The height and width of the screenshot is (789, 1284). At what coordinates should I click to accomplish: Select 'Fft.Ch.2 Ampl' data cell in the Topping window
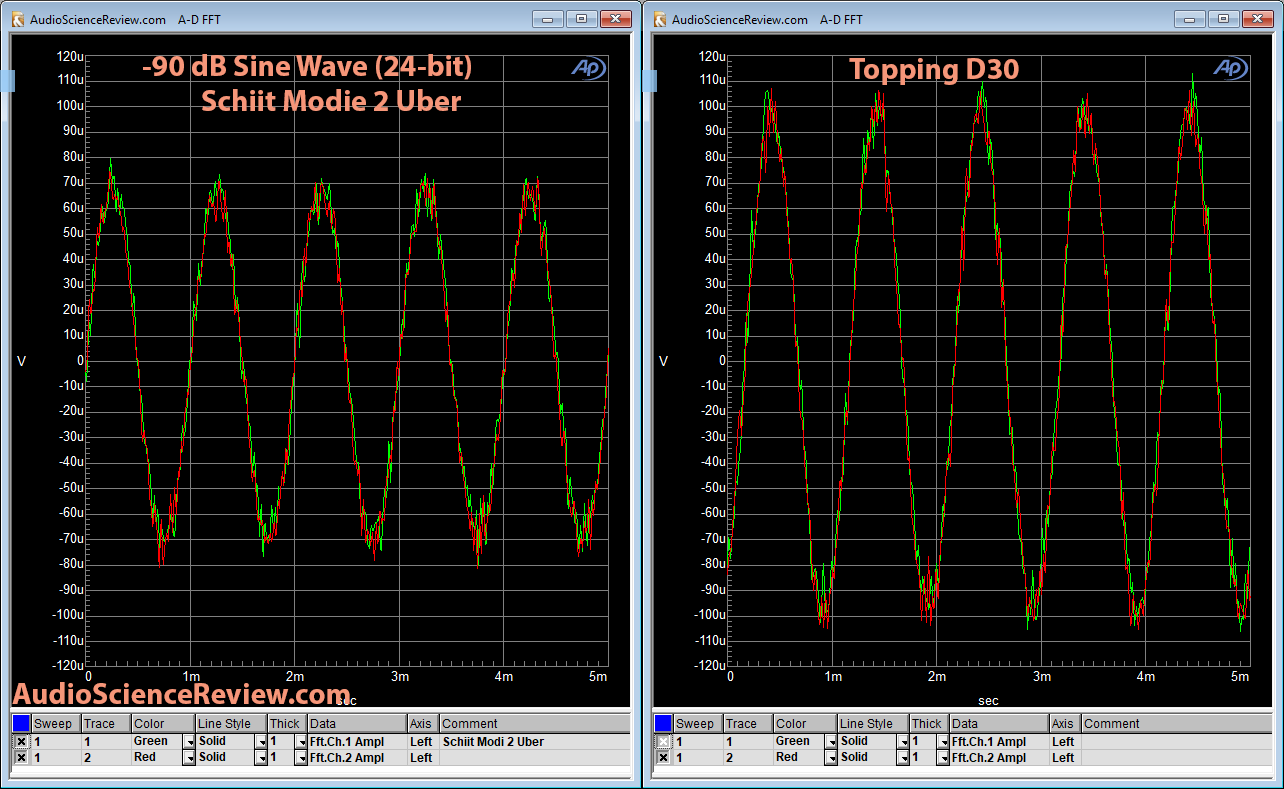pyautogui.click(x=999, y=758)
